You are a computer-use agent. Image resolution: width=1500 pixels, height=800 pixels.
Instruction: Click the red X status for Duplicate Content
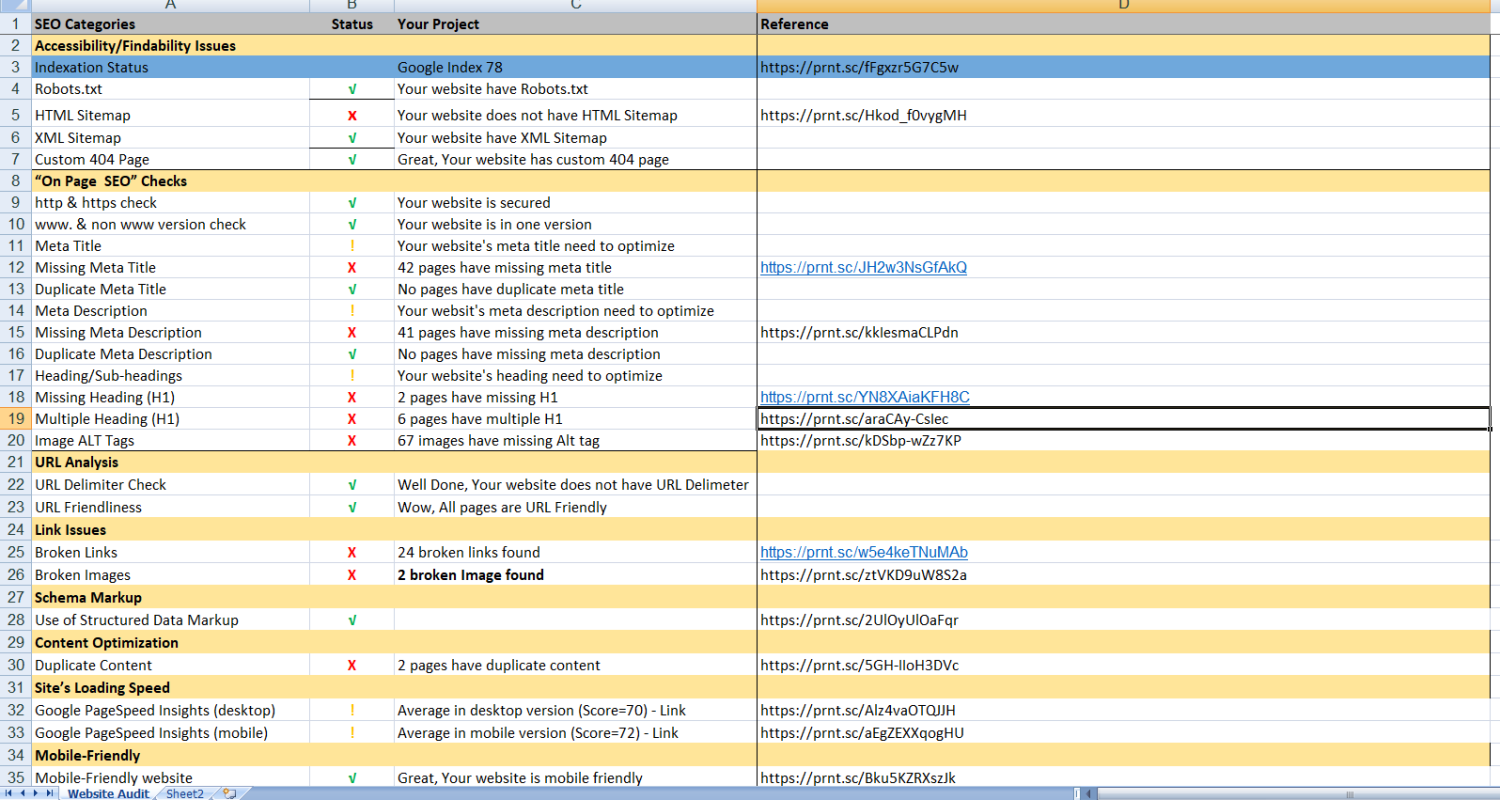coord(352,665)
